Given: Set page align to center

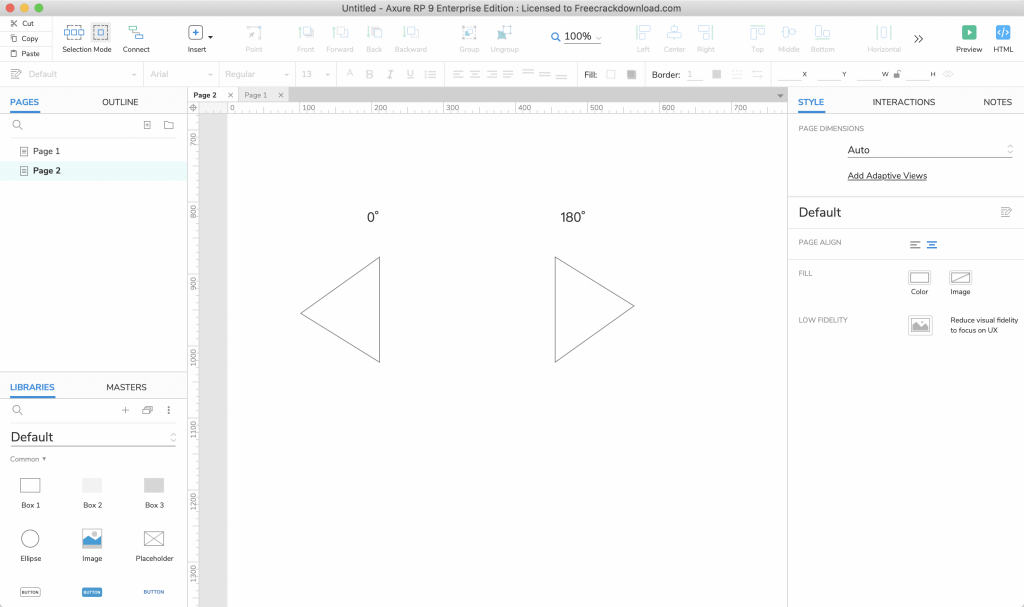Looking at the screenshot, I should coord(931,244).
